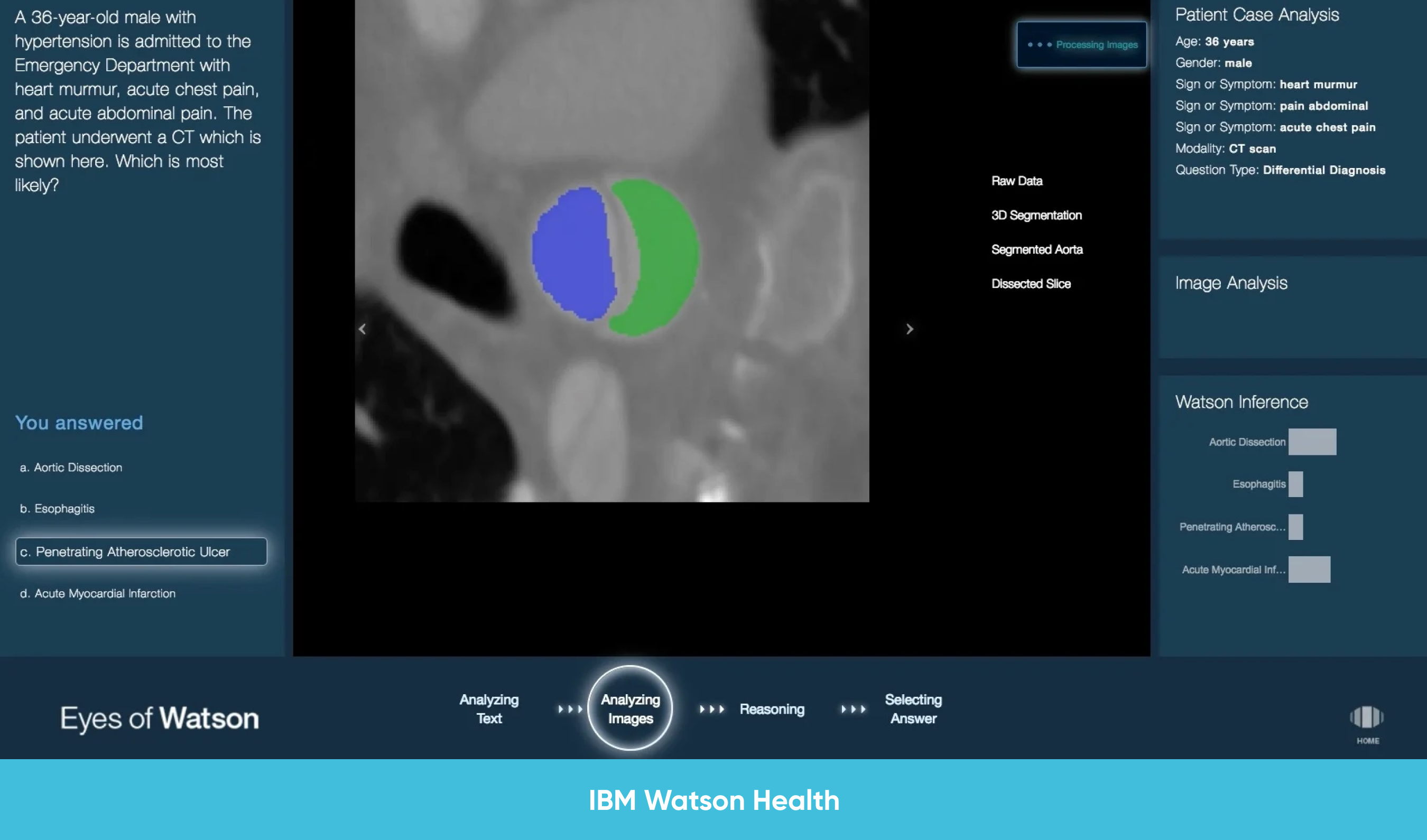This screenshot has width=1427, height=840.
Task: Open the Raw Data view
Action: point(1016,181)
